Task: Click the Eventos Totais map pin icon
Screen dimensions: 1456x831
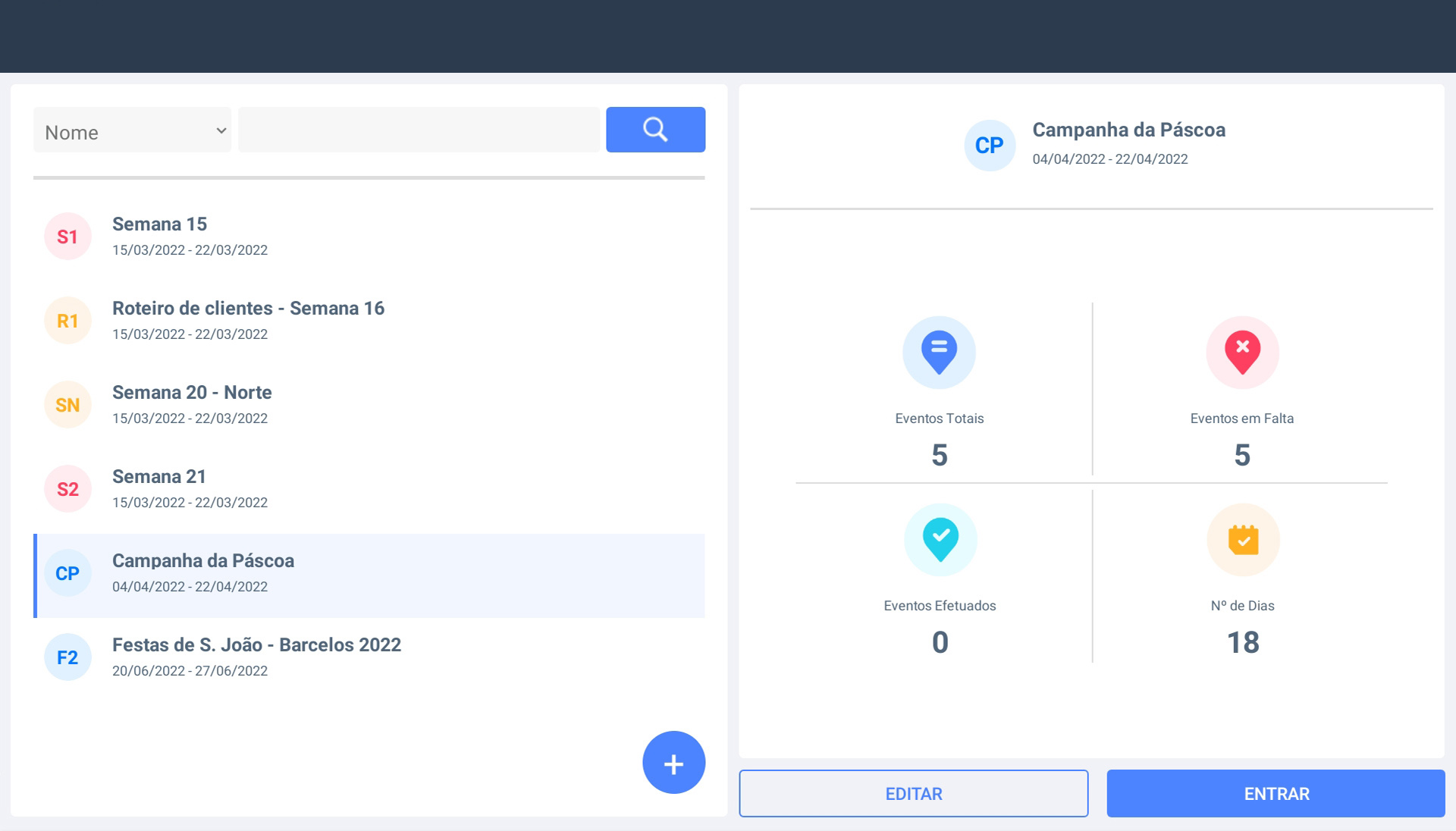Action: tap(939, 353)
